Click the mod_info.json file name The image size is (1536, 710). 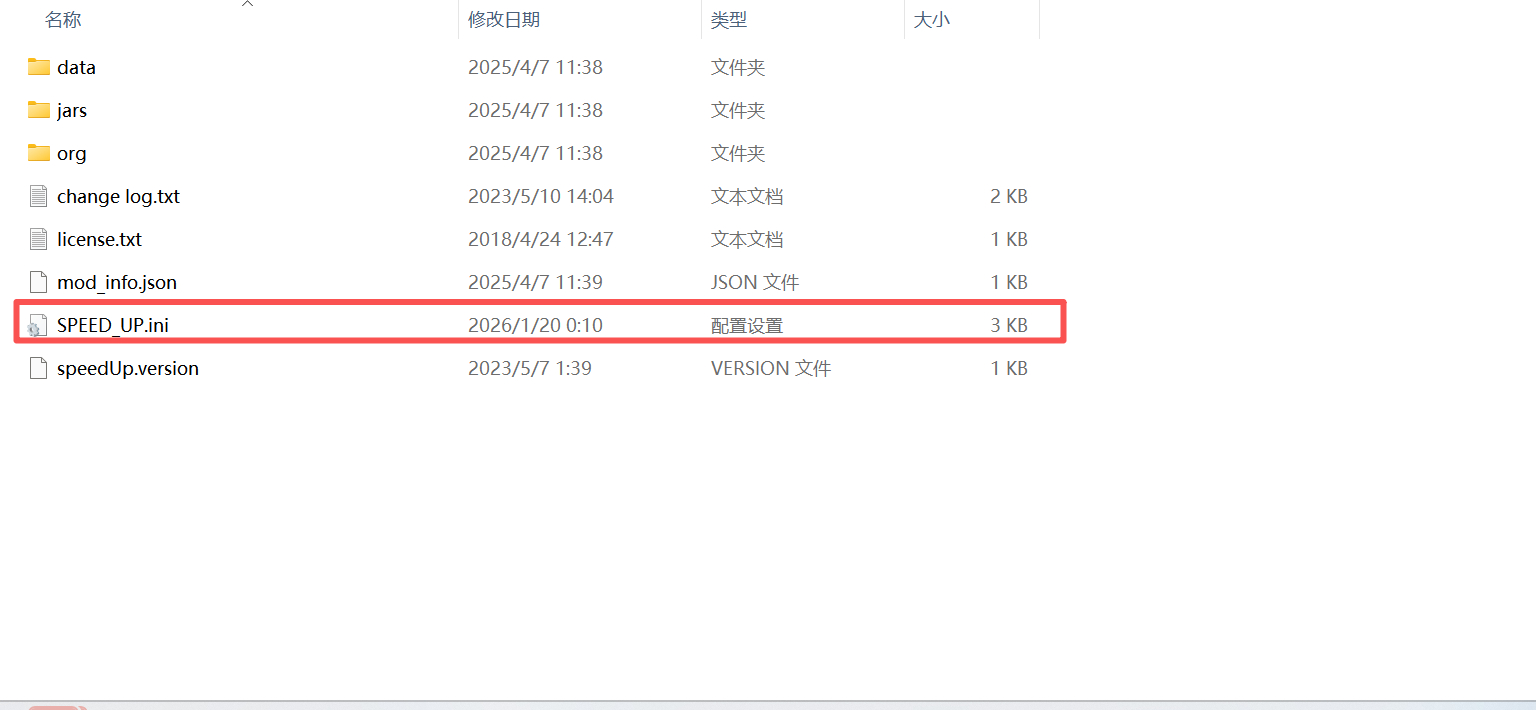(x=117, y=282)
